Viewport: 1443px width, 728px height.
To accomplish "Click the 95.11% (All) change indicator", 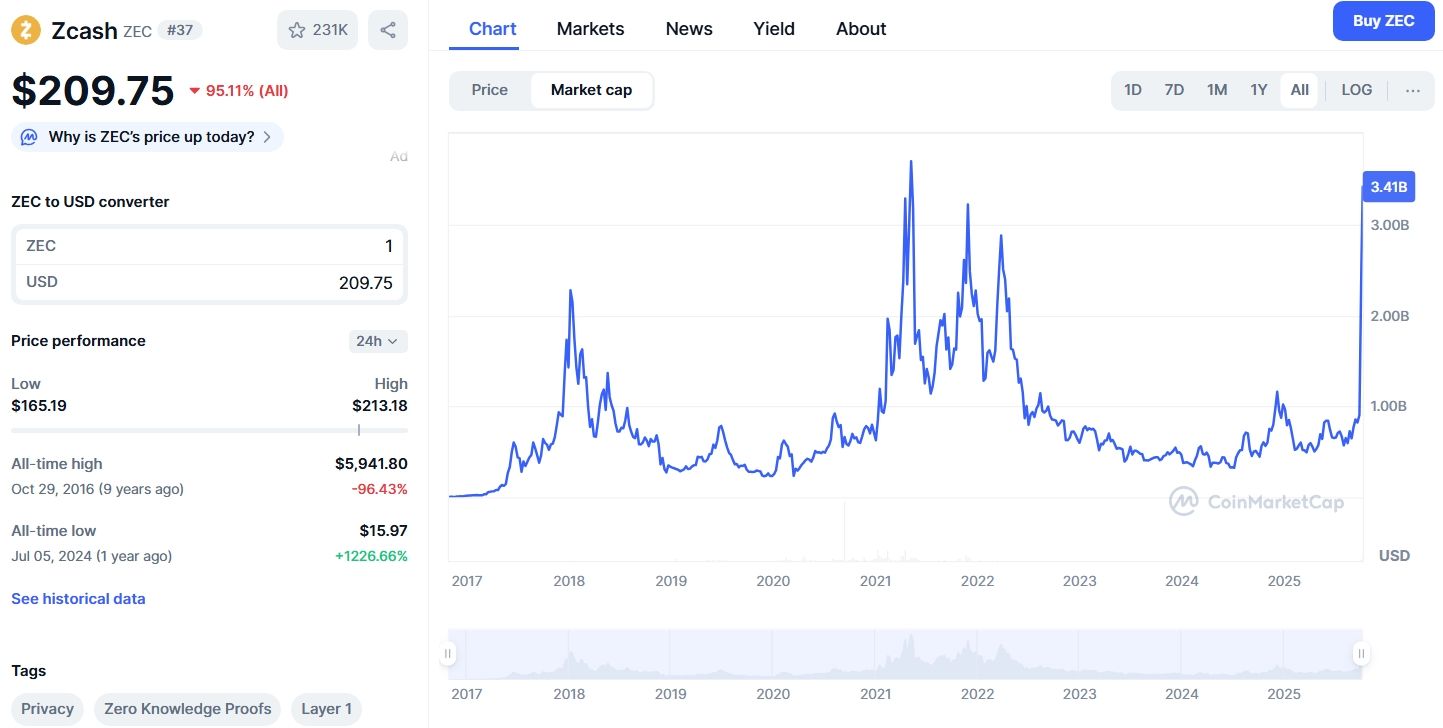I will tap(239, 91).
